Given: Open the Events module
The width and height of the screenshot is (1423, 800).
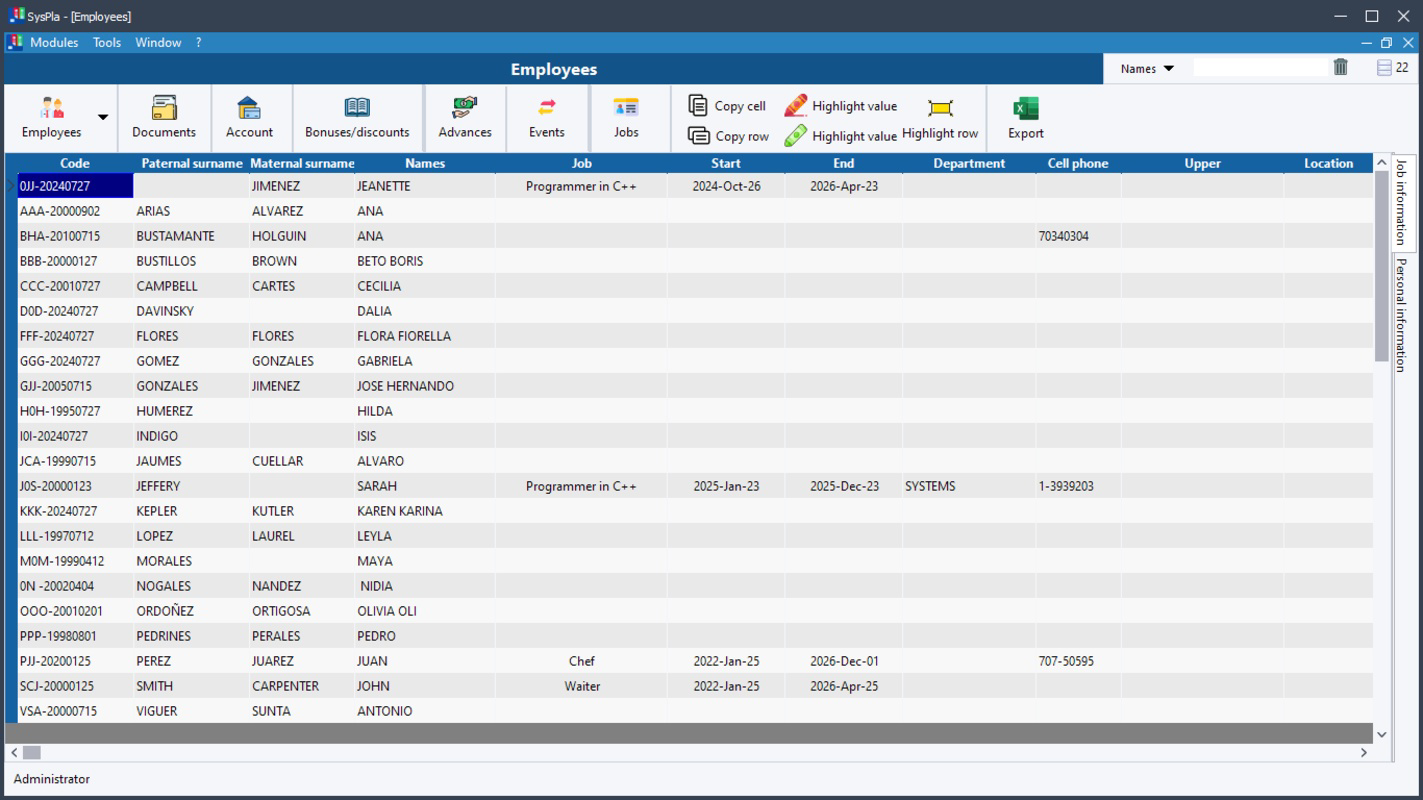Looking at the screenshot, I should click(547, 118).
